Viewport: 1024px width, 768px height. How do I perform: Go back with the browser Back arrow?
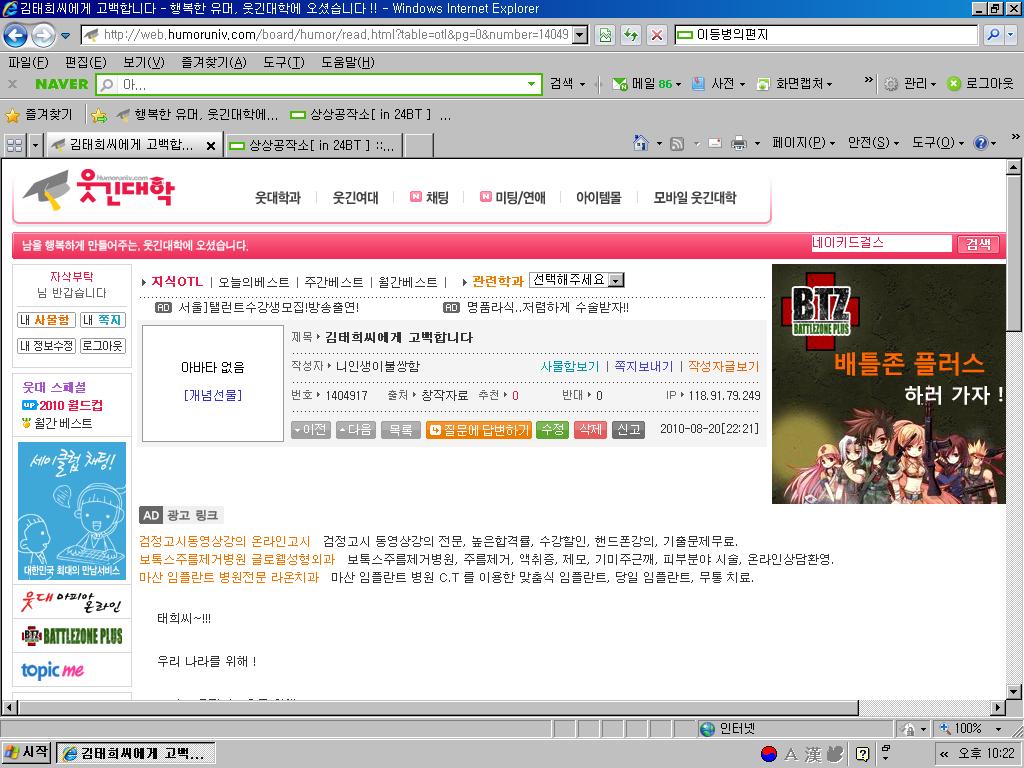(x=16, y=35)
